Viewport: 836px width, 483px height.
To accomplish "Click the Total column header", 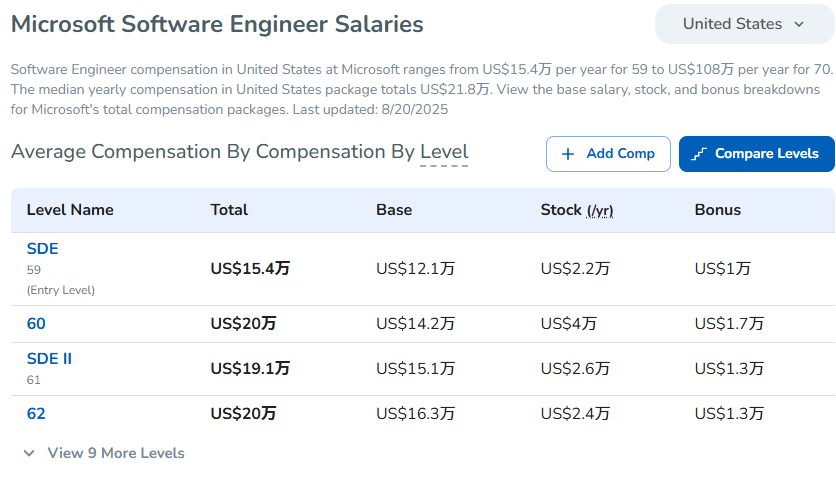I will 229,210.
